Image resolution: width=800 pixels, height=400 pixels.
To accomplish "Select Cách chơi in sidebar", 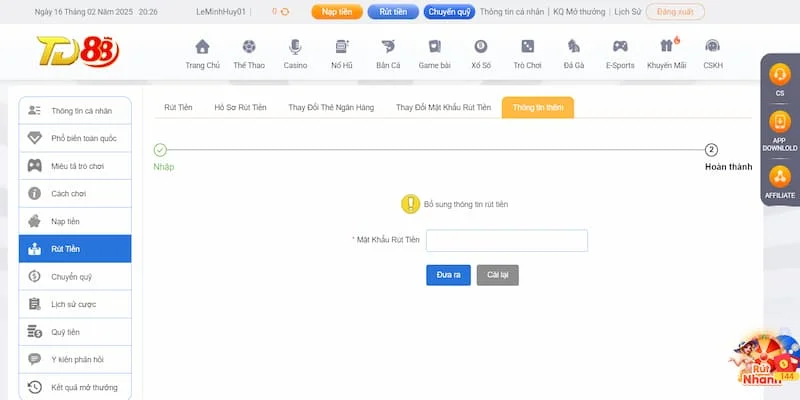I will [x=75, y=193].
